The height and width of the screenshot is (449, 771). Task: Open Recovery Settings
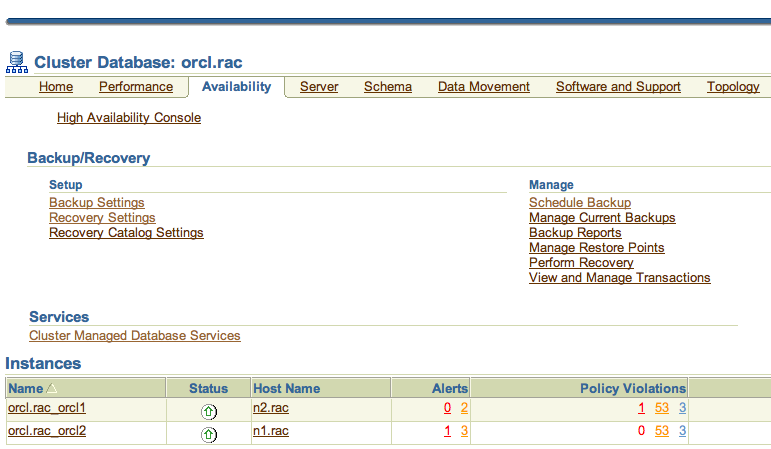[102, 217]
